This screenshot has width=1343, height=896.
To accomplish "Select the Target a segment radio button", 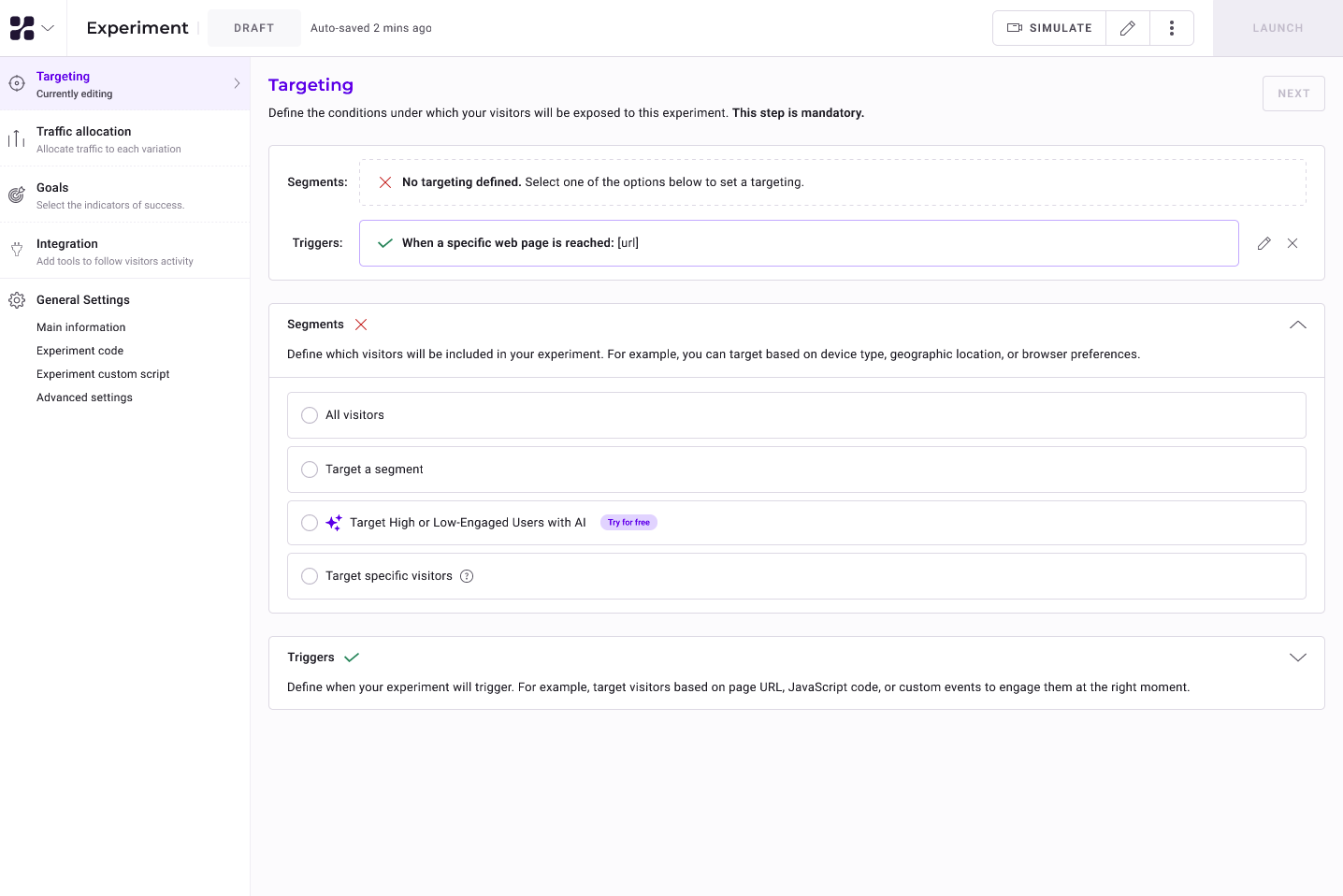I will [x=310, y=470].
